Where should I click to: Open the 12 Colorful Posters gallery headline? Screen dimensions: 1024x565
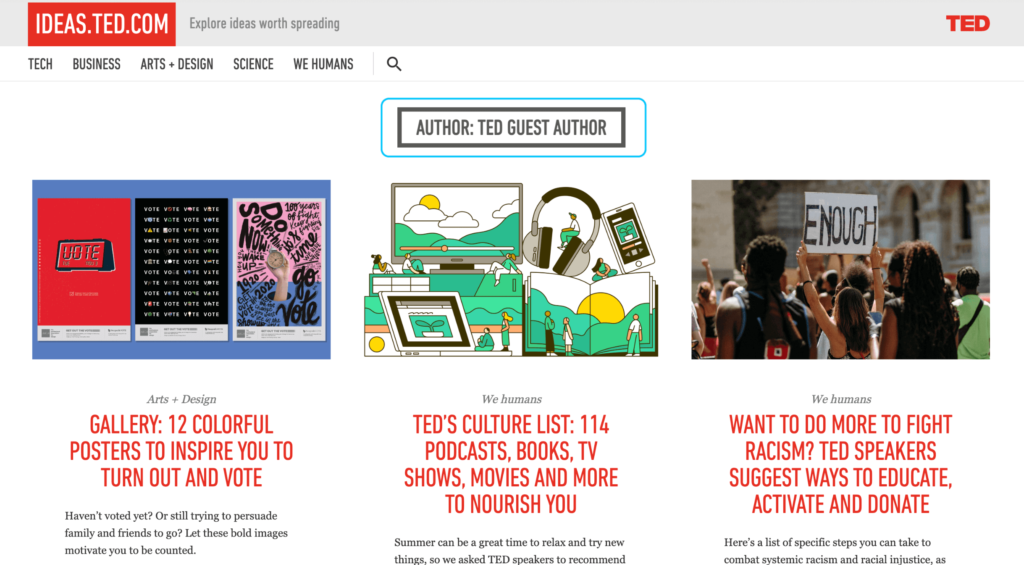[181, 451]
